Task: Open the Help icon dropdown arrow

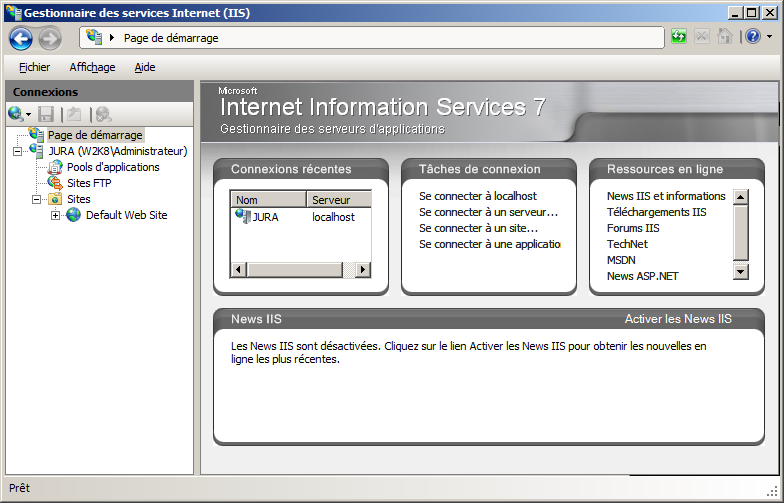Action: pos(768,37)
